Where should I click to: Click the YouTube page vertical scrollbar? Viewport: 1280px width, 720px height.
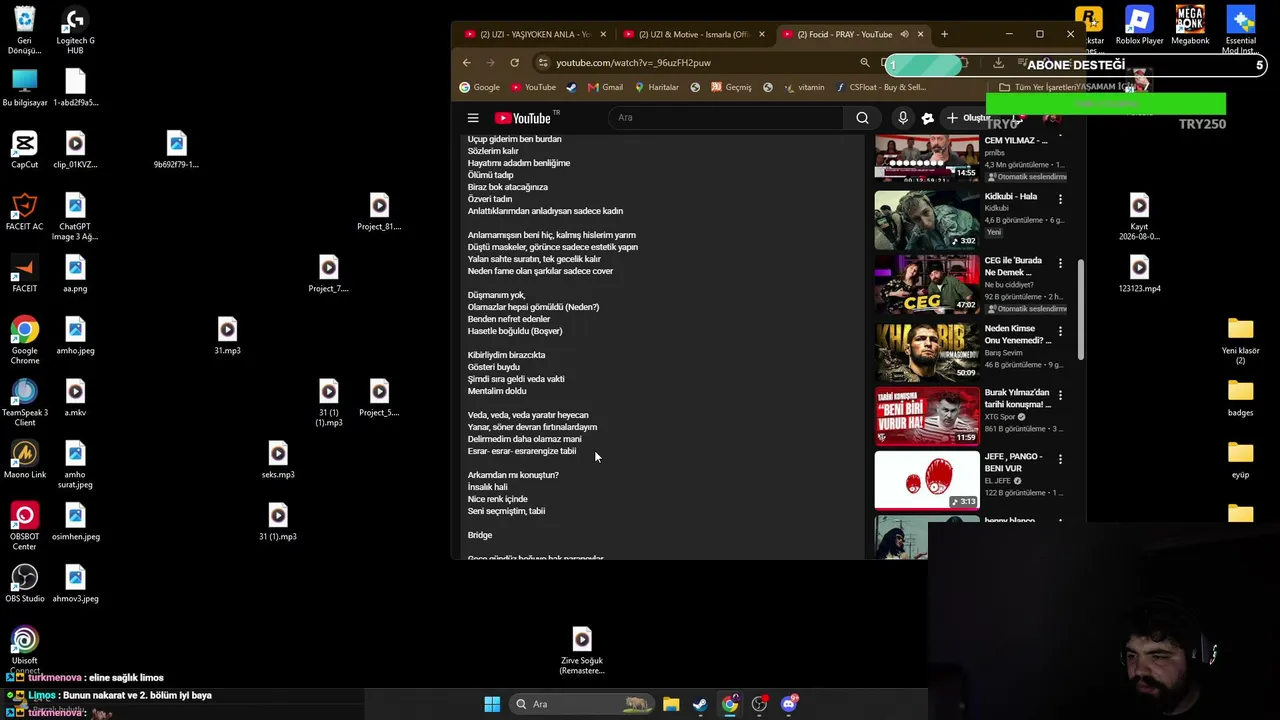(1080, 310)
